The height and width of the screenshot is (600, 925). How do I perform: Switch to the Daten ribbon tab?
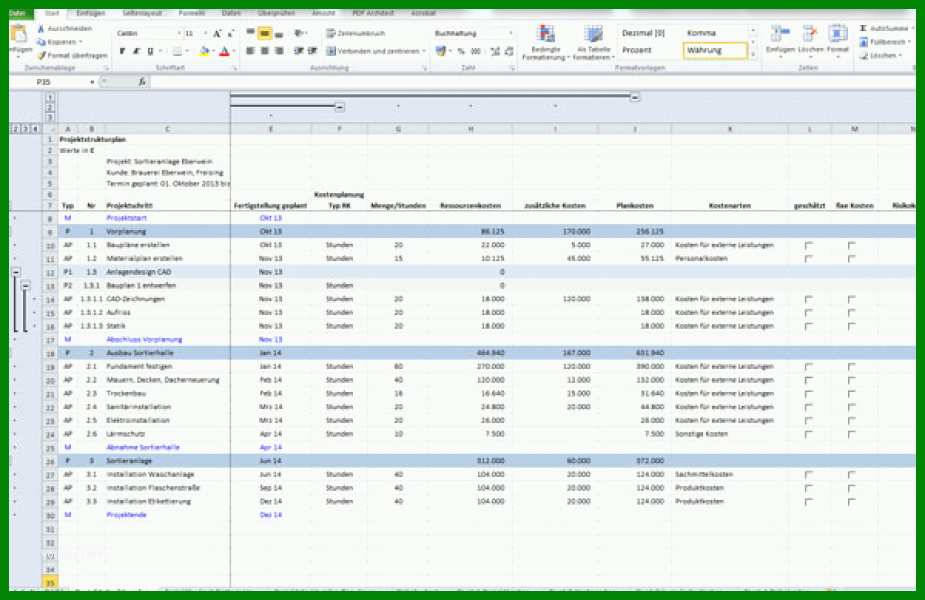pyautogui.click(x=231, y=13)
